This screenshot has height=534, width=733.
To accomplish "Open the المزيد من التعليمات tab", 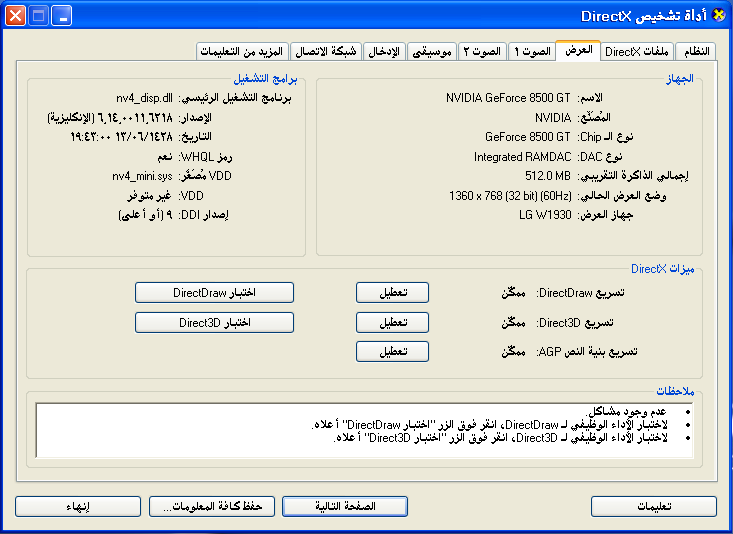I will click(242, 51).
